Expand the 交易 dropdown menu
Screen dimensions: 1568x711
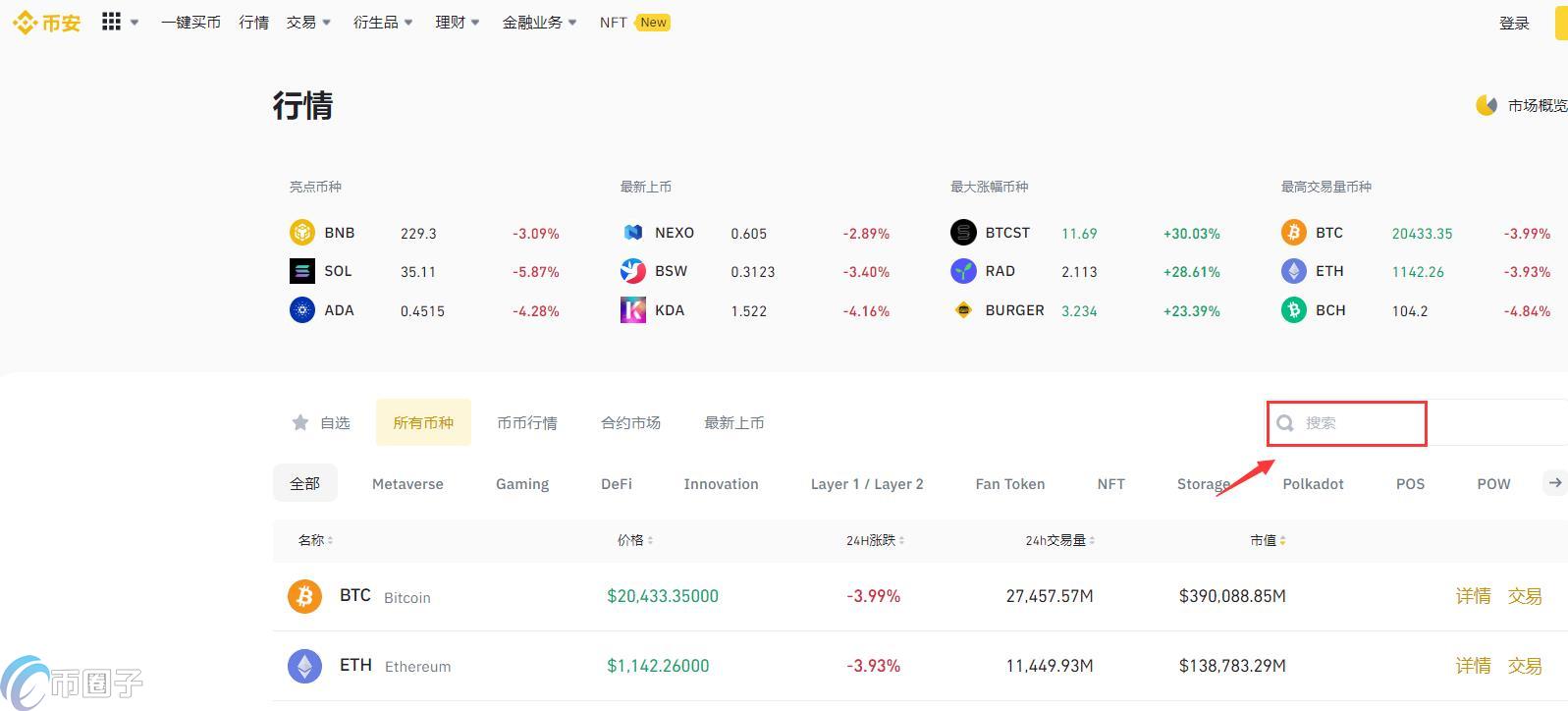(x=308, y=22)
